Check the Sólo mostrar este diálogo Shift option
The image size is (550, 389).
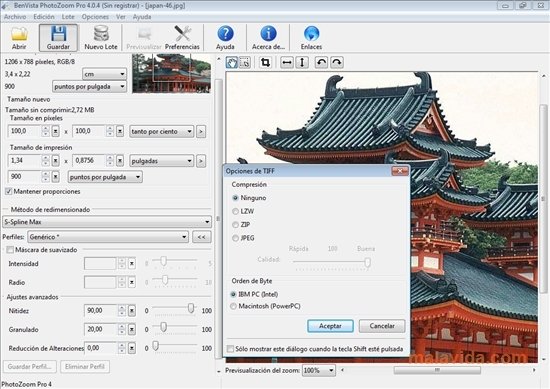pyautogui.click(x=230, y=349)
